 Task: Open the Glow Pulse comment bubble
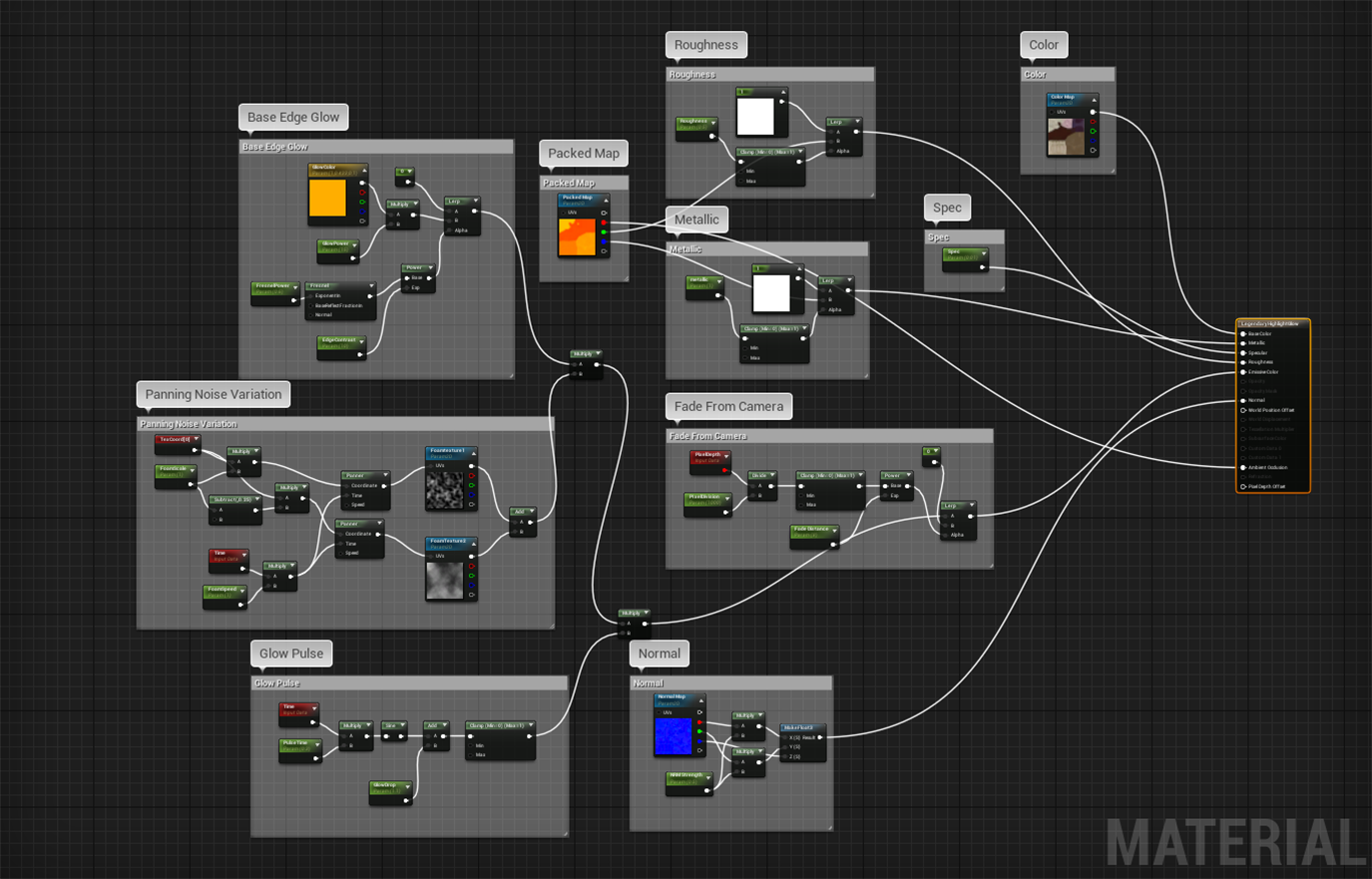(x=291, y=654)
